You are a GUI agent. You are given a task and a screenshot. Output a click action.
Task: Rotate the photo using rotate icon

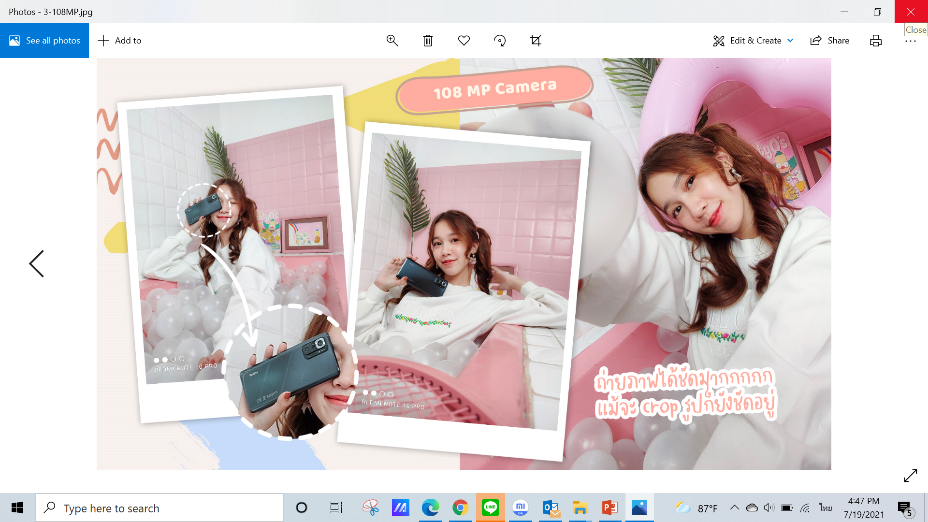[x=500, y=40]
